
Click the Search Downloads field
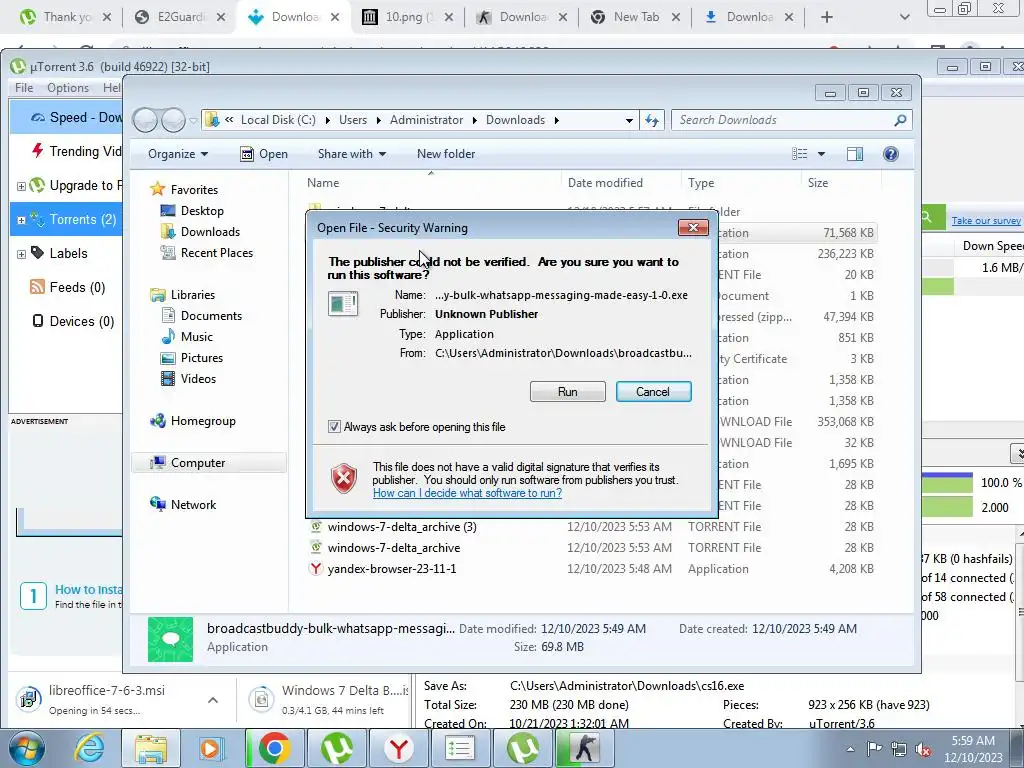(x=784, y=120)
